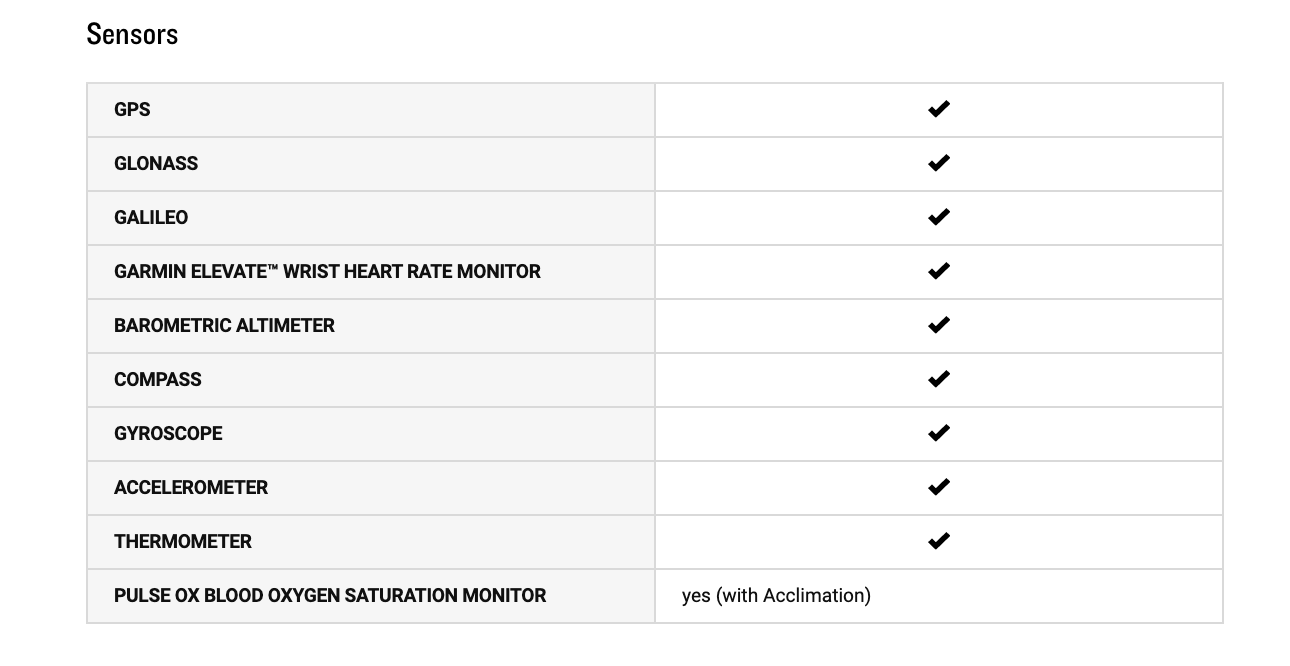
Task: Click the Accelerometer label
Action: (191, 488)
